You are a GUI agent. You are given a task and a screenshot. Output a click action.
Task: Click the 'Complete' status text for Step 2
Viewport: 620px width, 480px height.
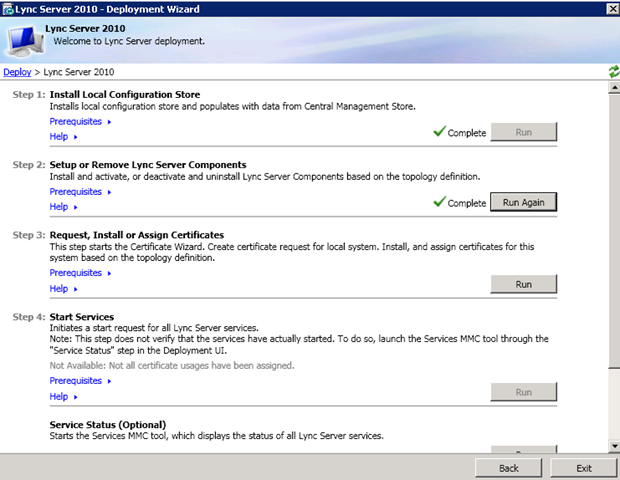467,203
